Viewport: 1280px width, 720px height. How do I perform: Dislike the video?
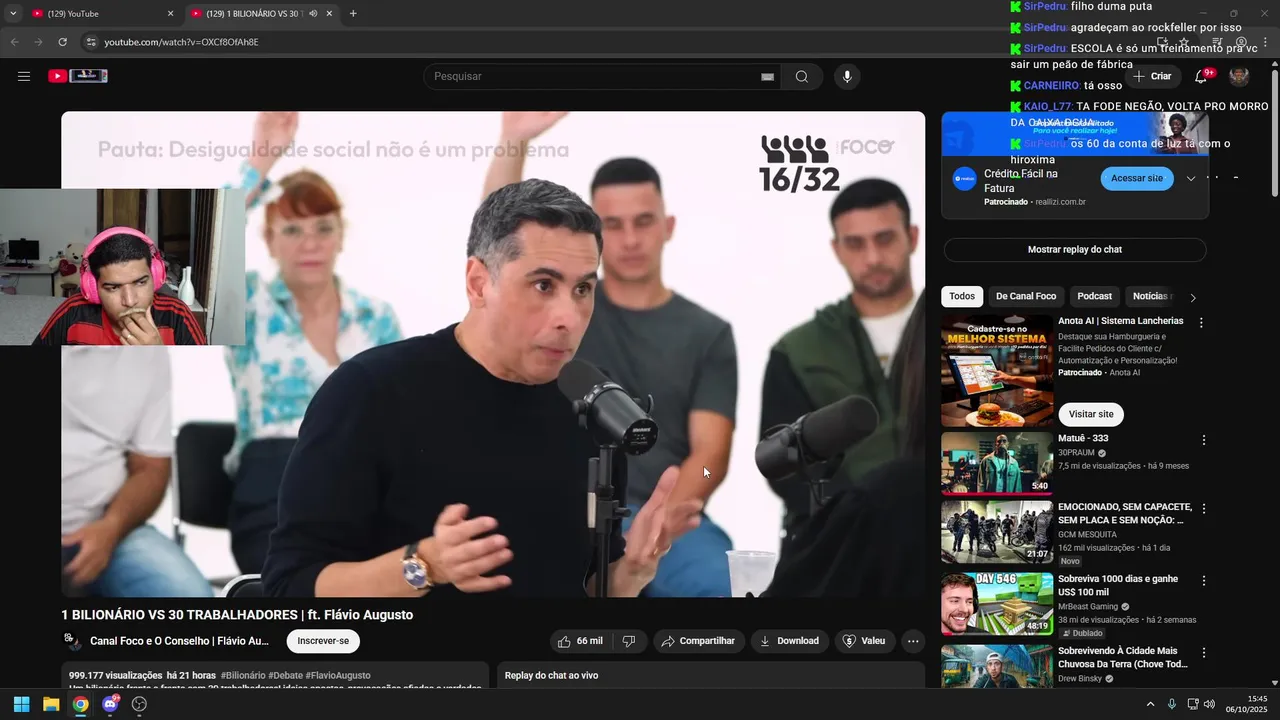[629, 641]
